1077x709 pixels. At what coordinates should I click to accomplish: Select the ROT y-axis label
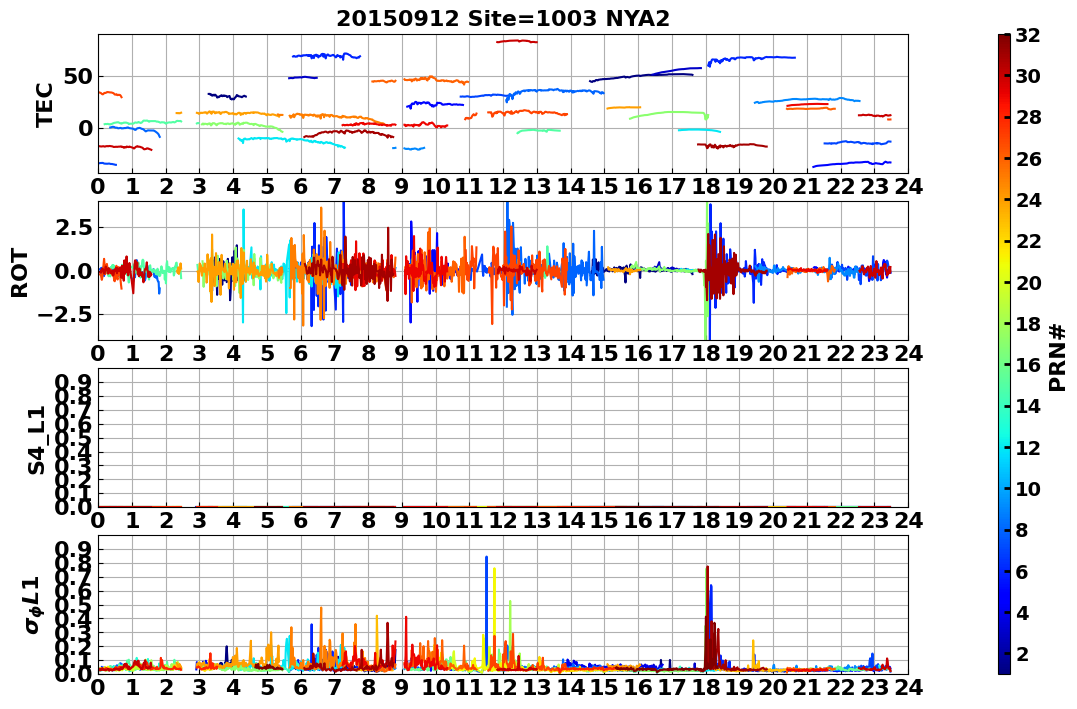point(20,273)
